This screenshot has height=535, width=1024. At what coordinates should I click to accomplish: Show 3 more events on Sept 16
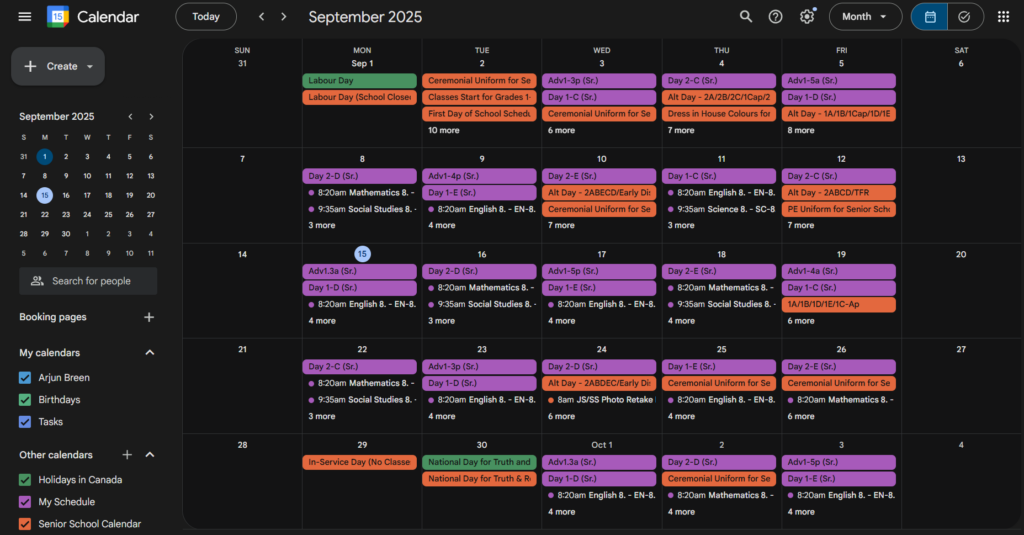click(x=441, y=321)
